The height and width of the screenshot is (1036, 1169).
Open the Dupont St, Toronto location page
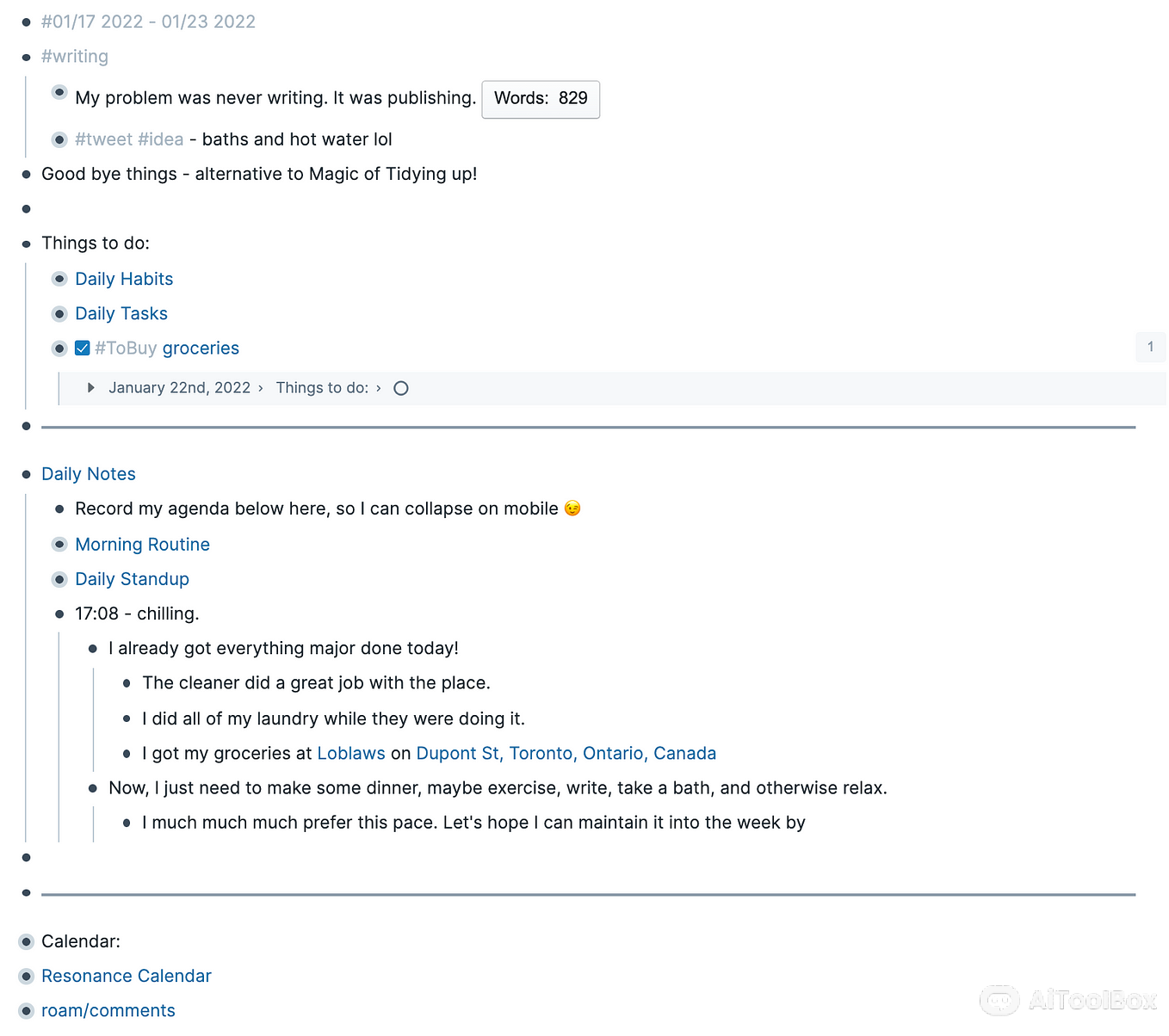point(566,753)
